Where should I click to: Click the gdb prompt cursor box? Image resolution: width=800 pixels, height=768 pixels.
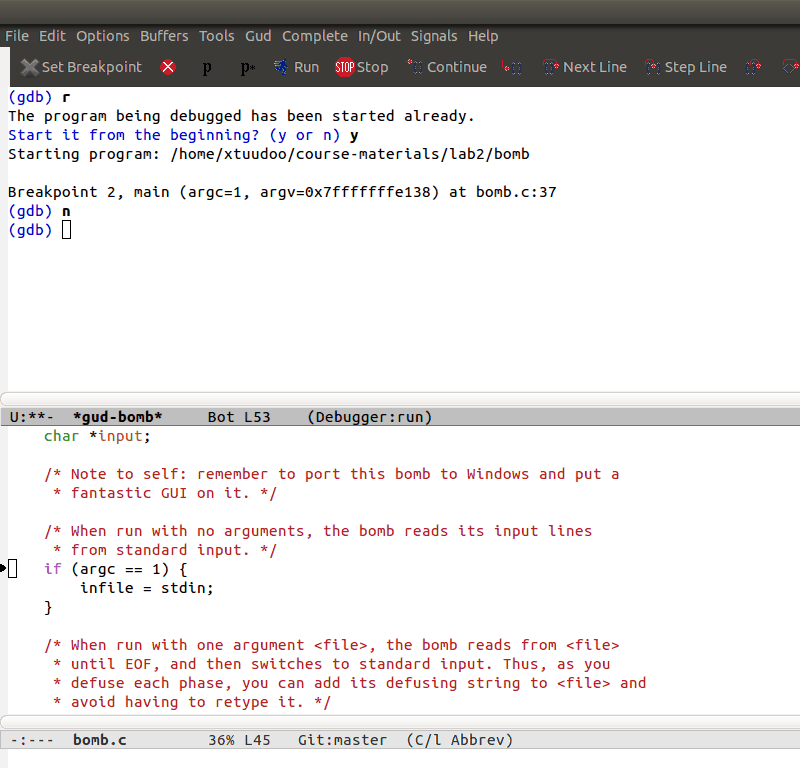[x=66, y=230]
